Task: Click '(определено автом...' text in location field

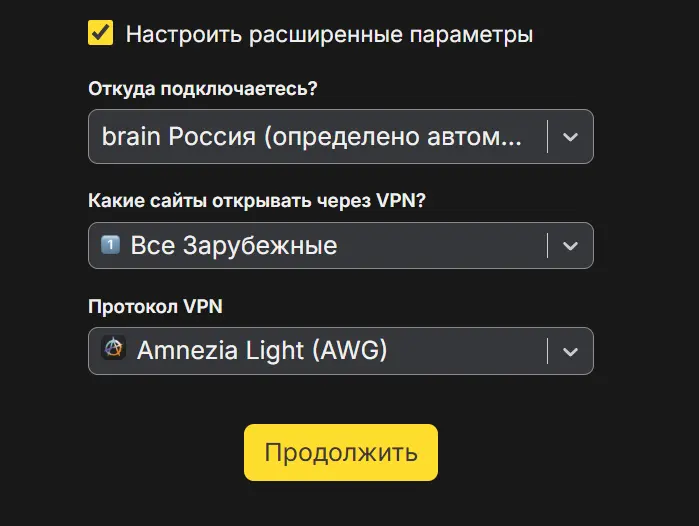Action: tap(392, 137)
